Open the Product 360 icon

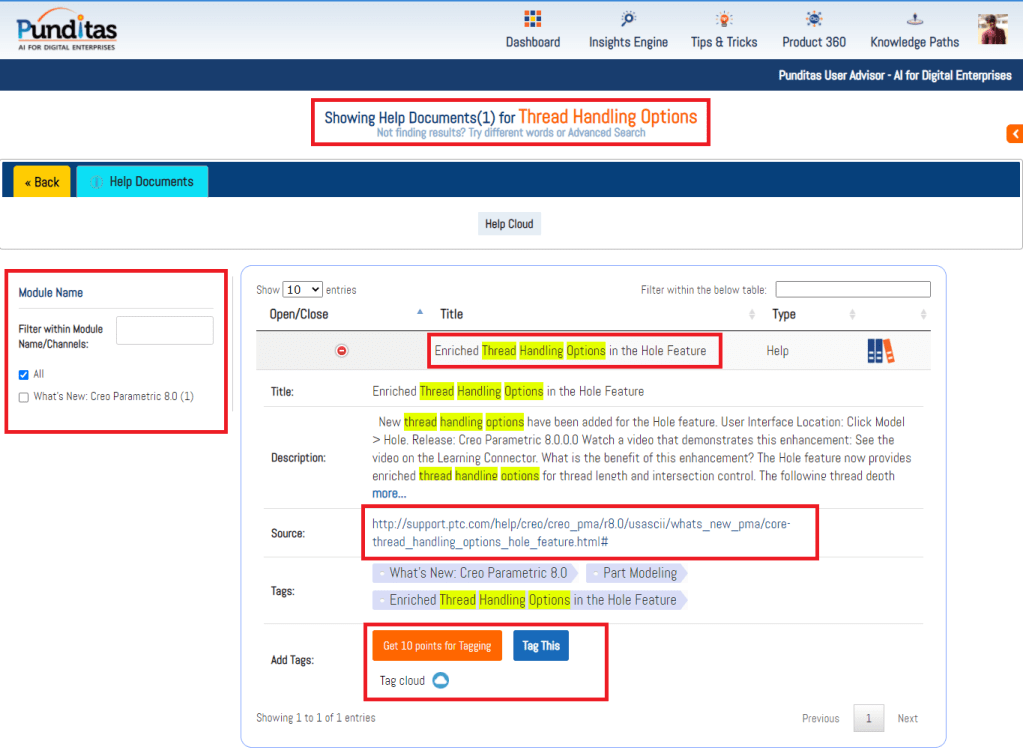tap(814, 19)
